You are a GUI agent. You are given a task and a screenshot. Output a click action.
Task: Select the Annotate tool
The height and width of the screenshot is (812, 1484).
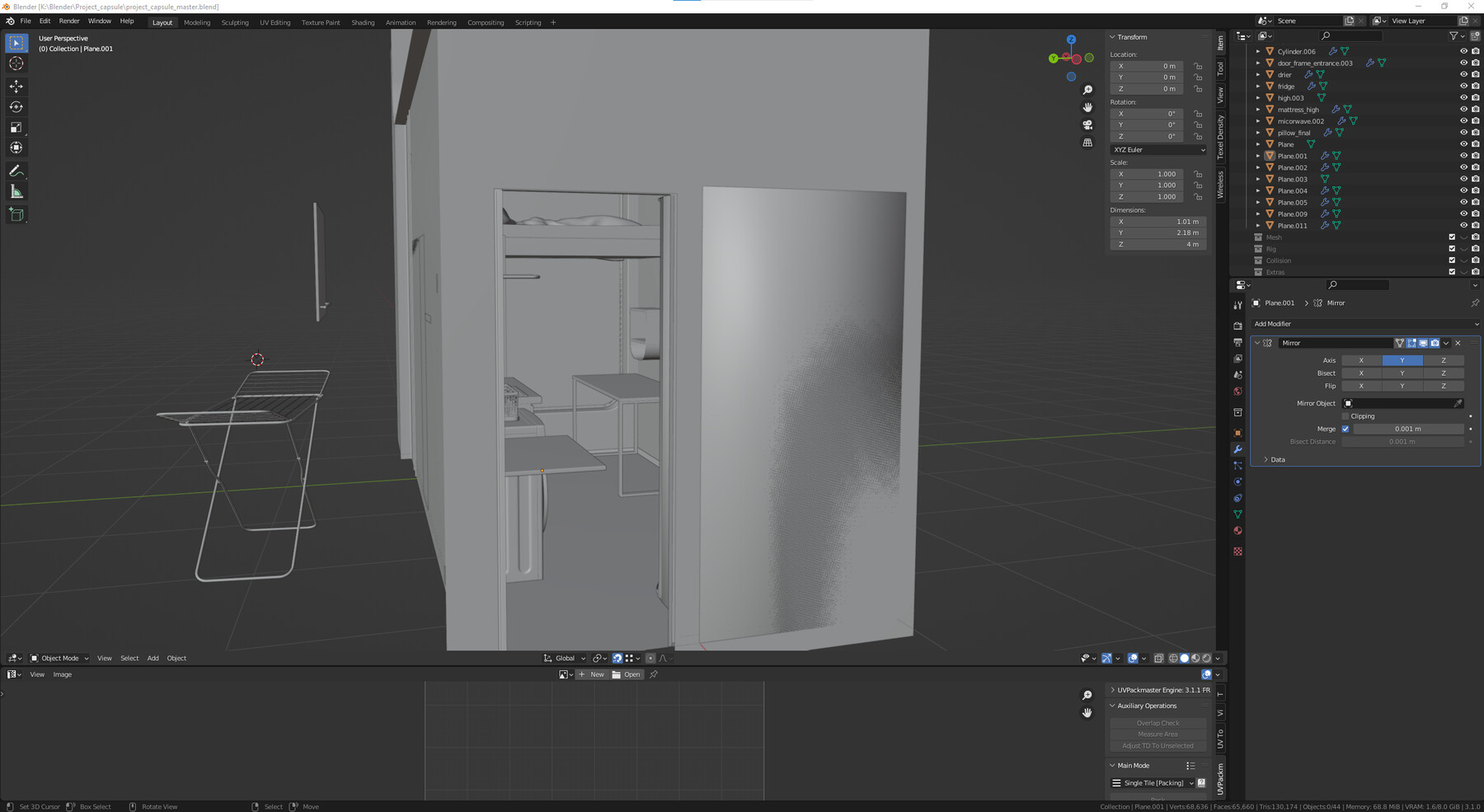tap(16, 171)
